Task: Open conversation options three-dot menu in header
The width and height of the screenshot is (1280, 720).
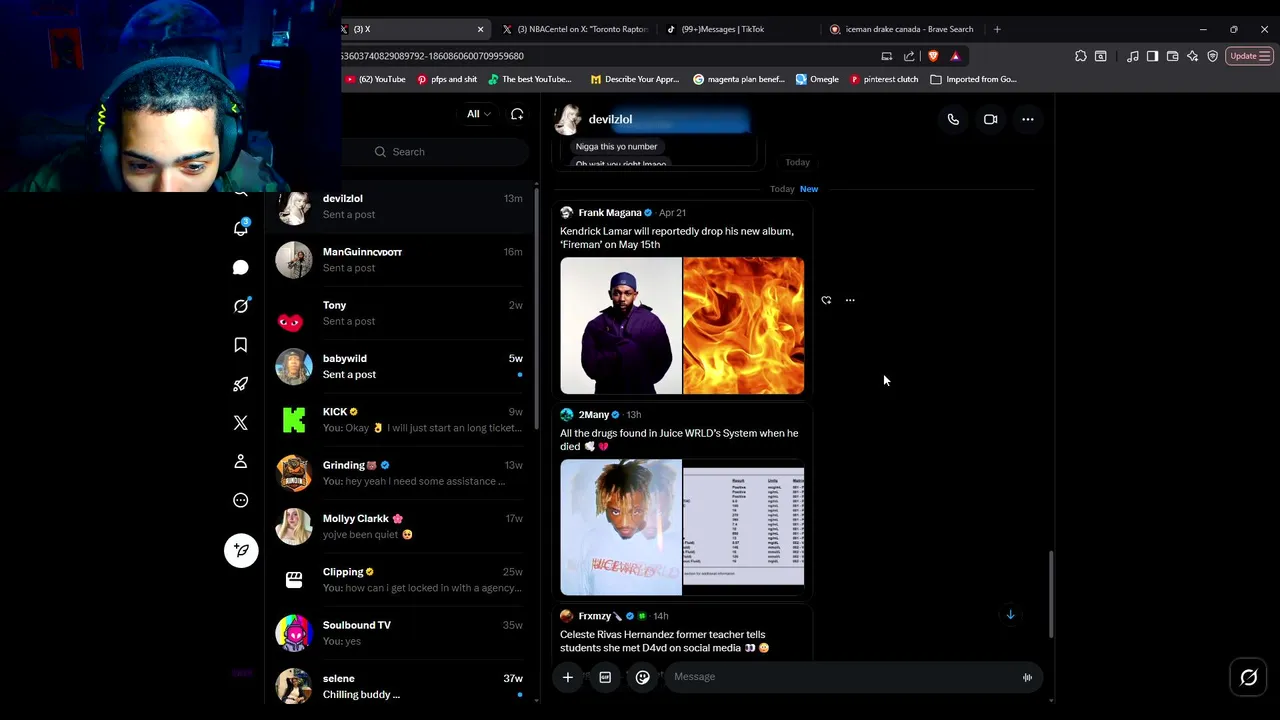Action: tap(1027, 119)
